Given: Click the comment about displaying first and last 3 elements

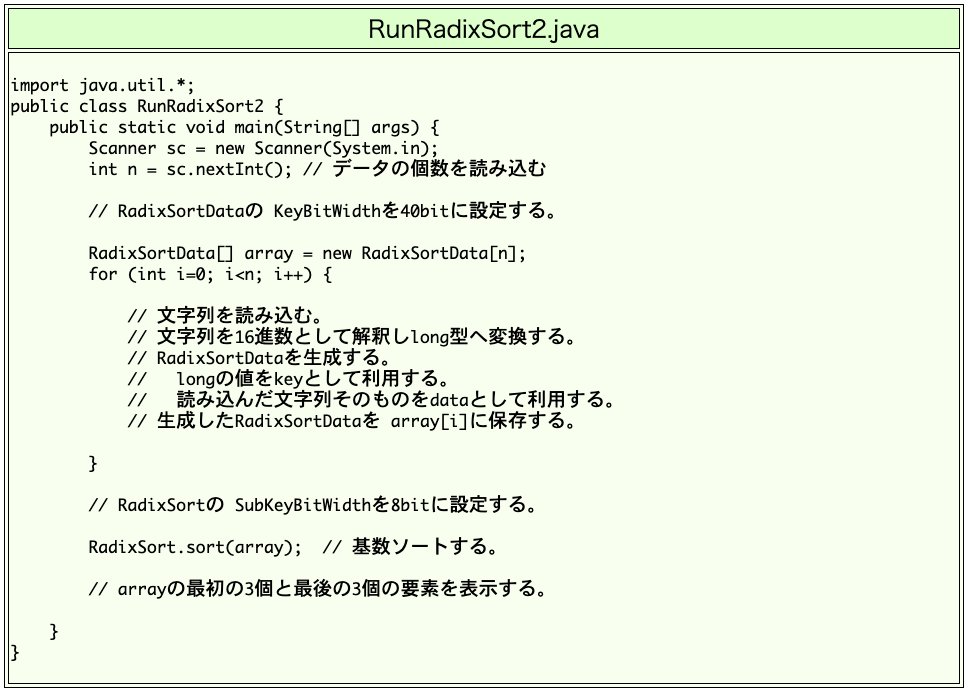Looking at the screenshot, I should point(317,589).
